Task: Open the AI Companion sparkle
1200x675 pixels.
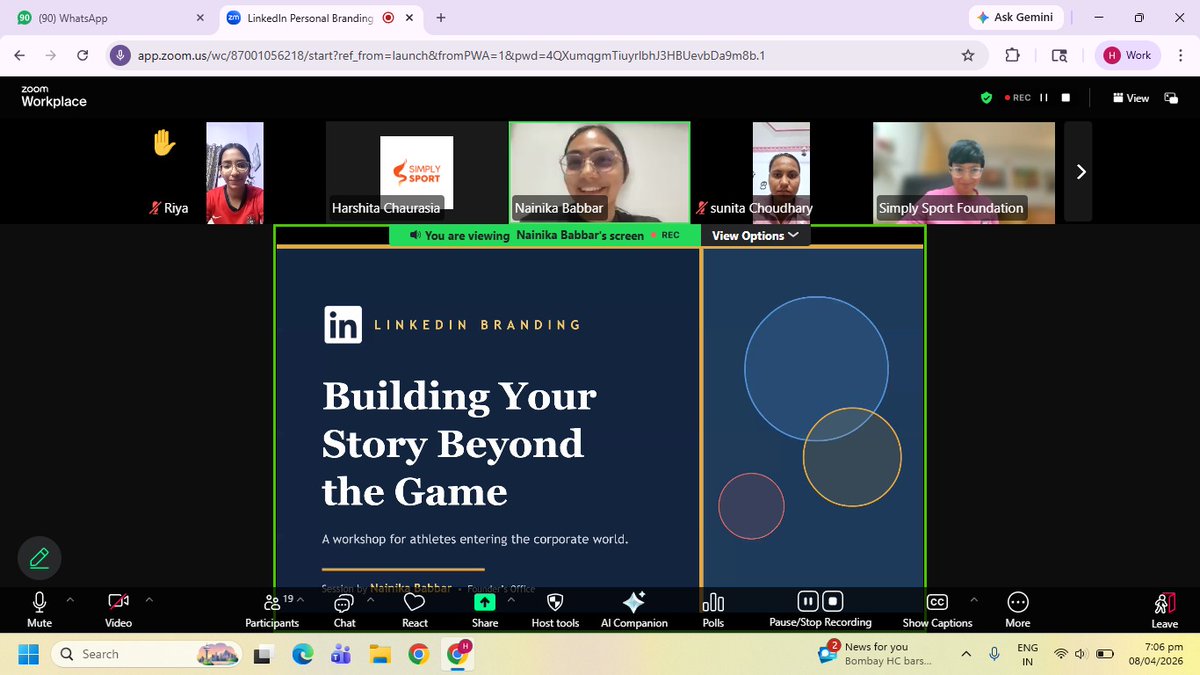Action: pos(634,609)
